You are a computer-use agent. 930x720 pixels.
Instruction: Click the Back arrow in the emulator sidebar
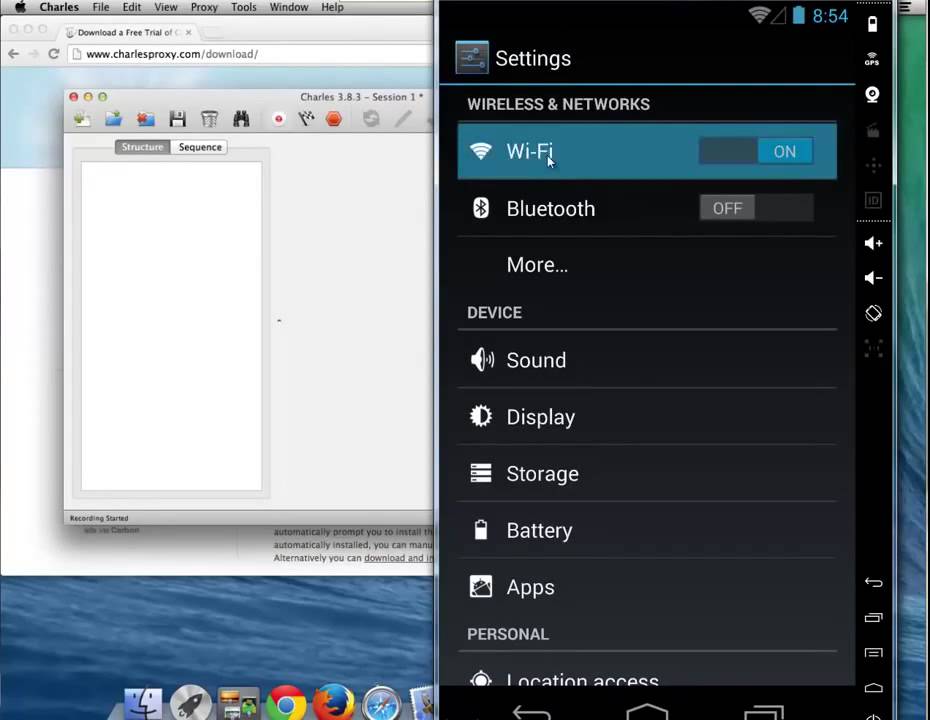click(873, 582)
